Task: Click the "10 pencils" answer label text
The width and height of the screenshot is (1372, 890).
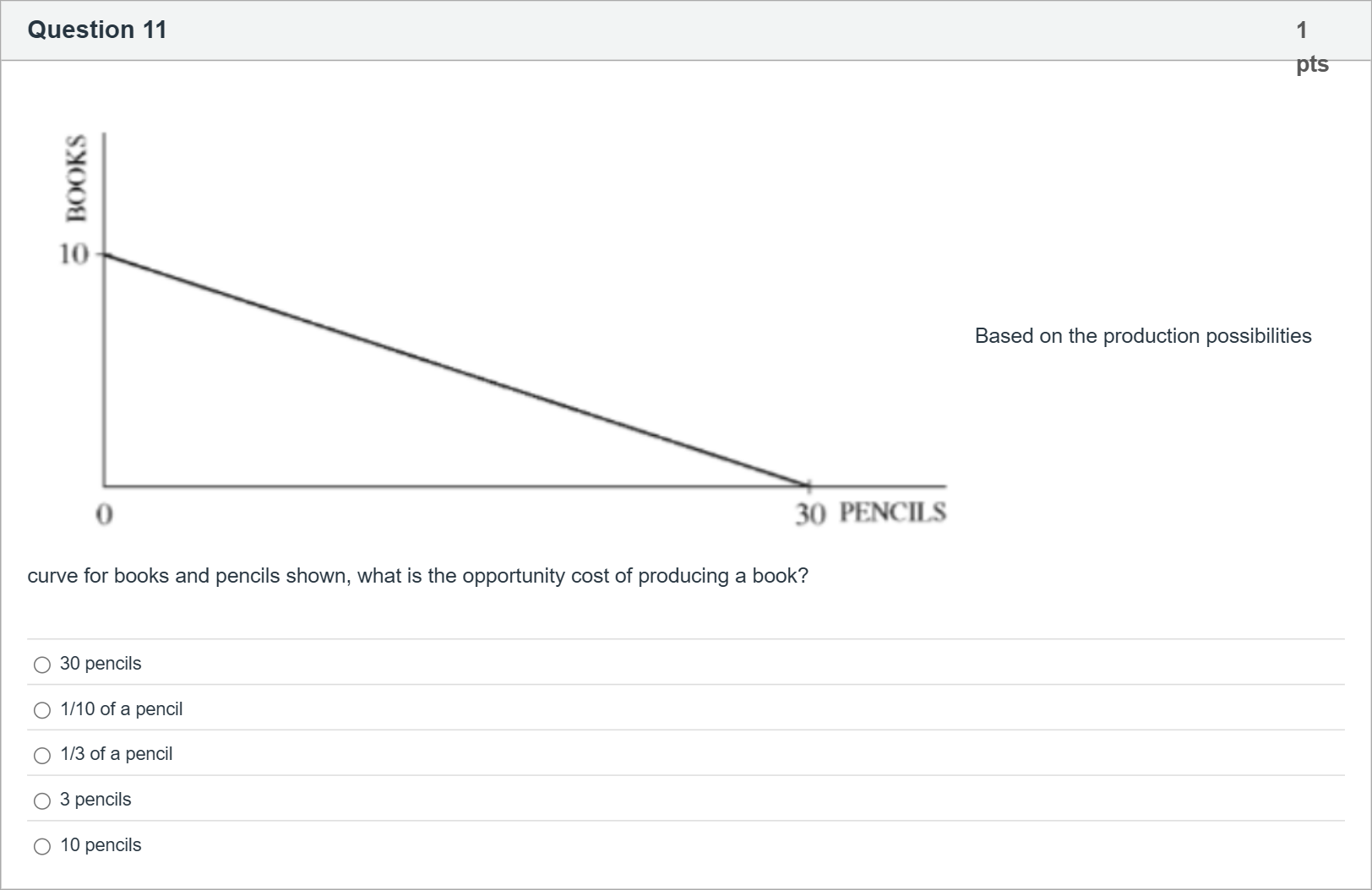Action: coord(101,845)
